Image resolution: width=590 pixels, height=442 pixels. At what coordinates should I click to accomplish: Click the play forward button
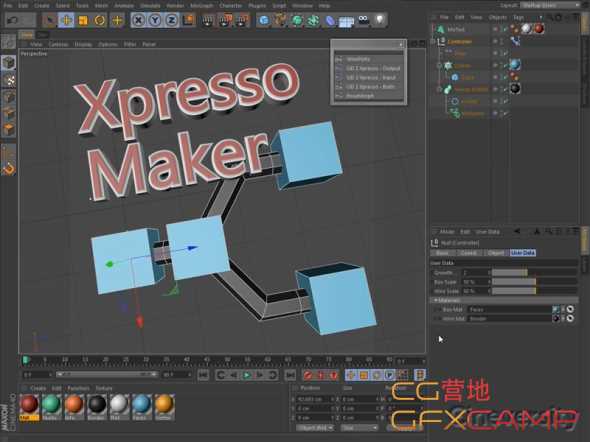tap(247, 375)
